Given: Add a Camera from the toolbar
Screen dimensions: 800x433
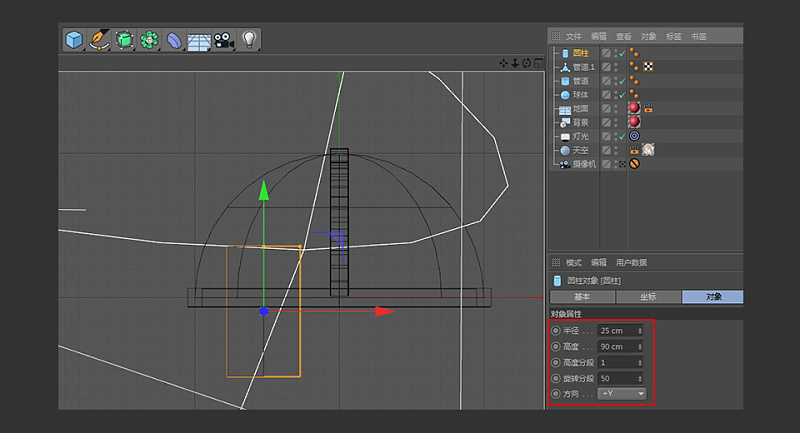Looking at the screenshot, I should coord(224,40).
